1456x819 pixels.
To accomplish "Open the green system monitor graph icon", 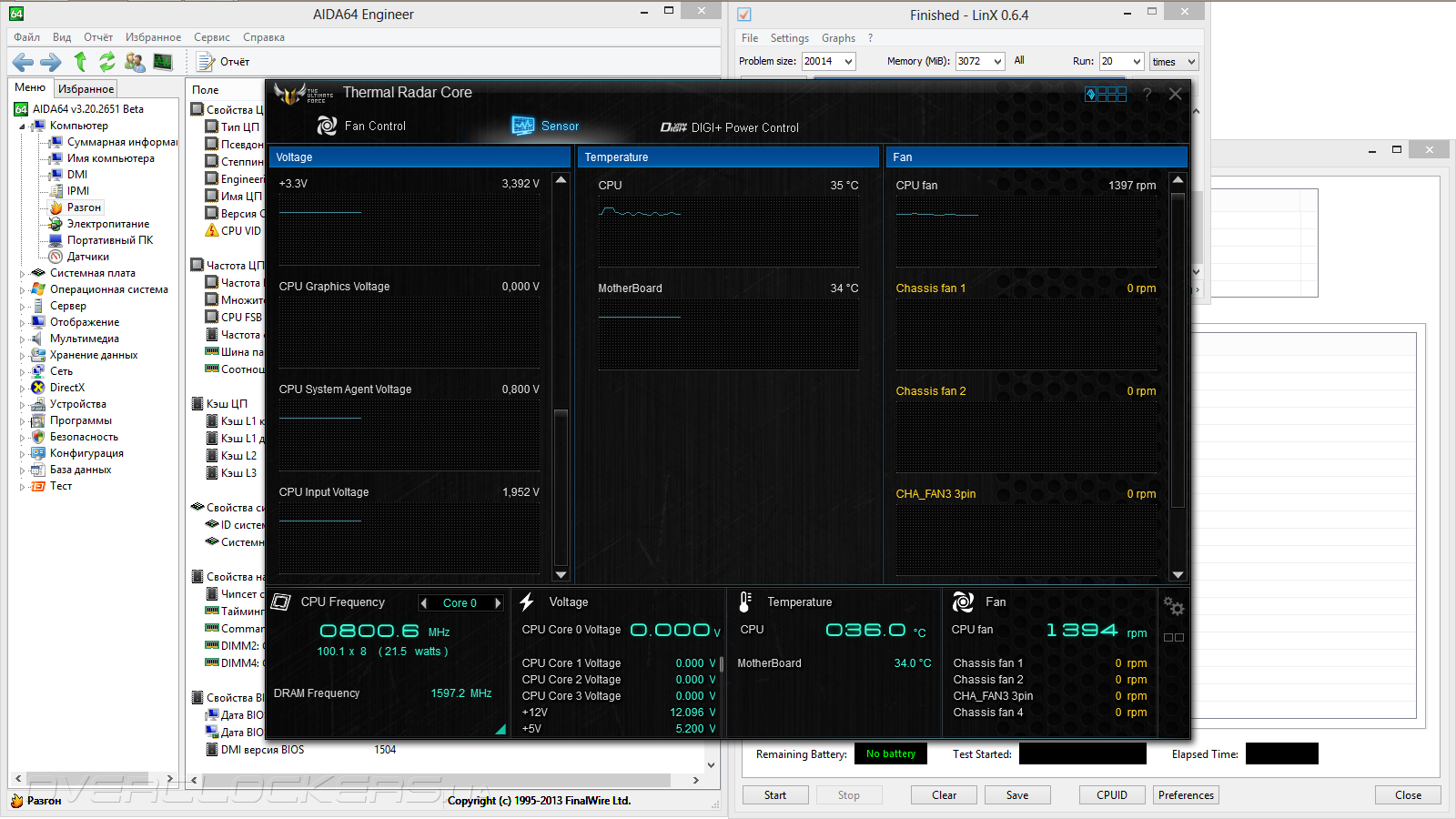I will tap(163, 62).
